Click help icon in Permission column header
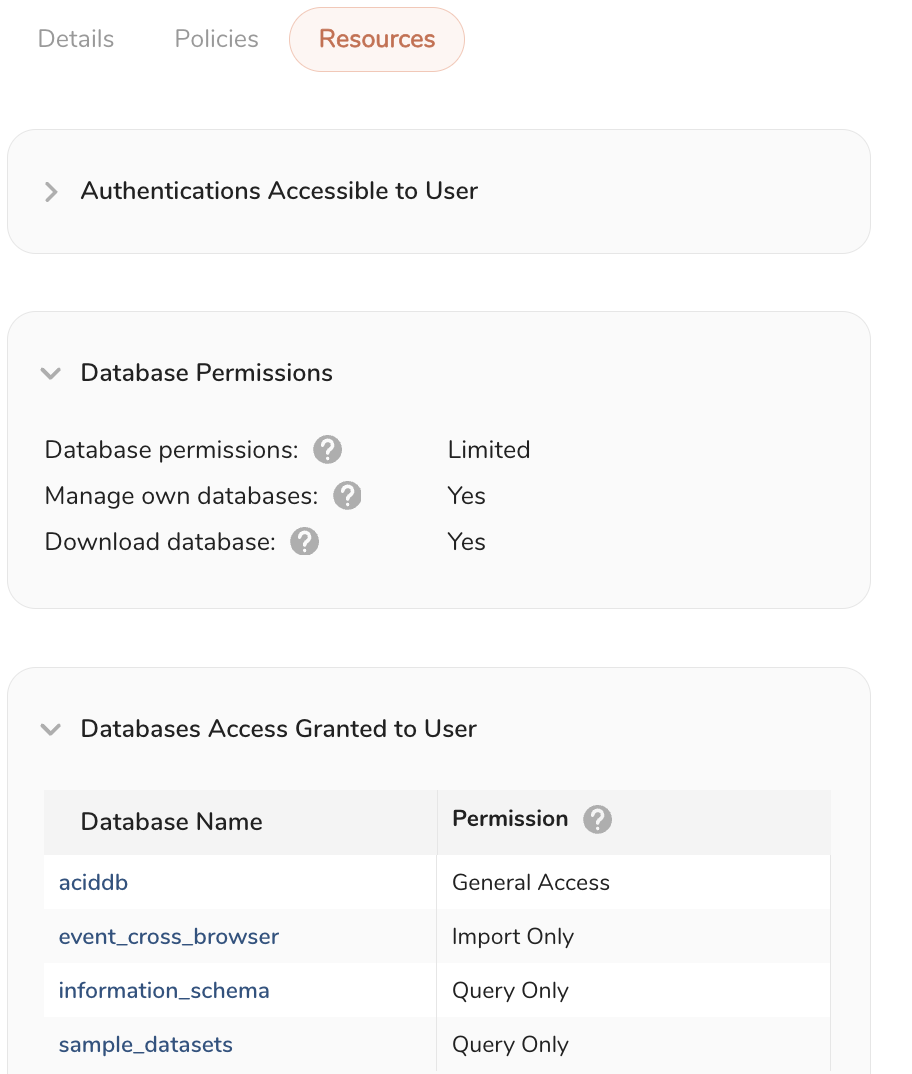 (597, 820)
